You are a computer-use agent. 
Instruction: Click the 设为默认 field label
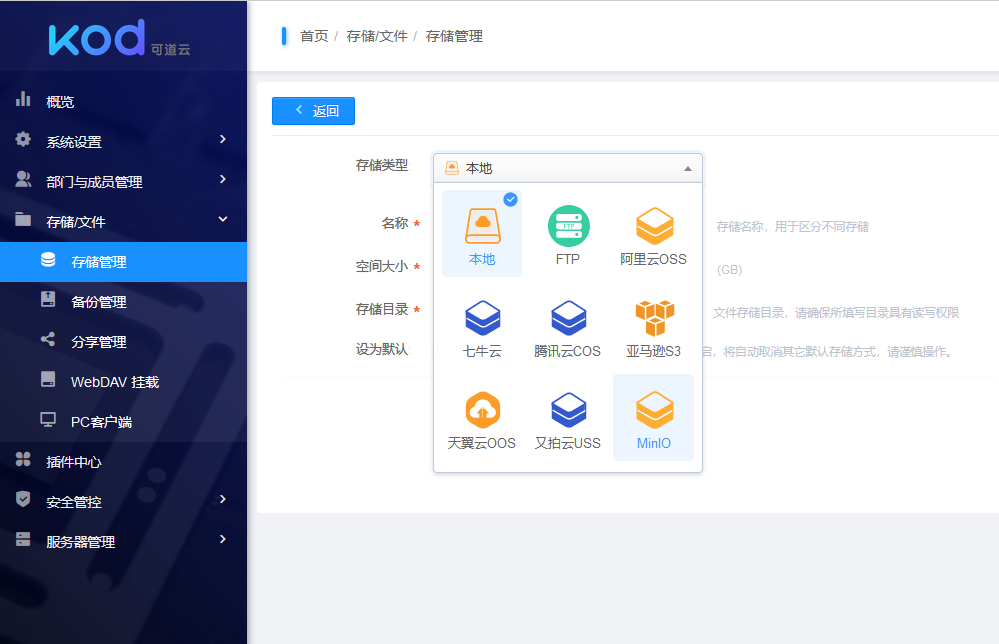pos(383,350)
